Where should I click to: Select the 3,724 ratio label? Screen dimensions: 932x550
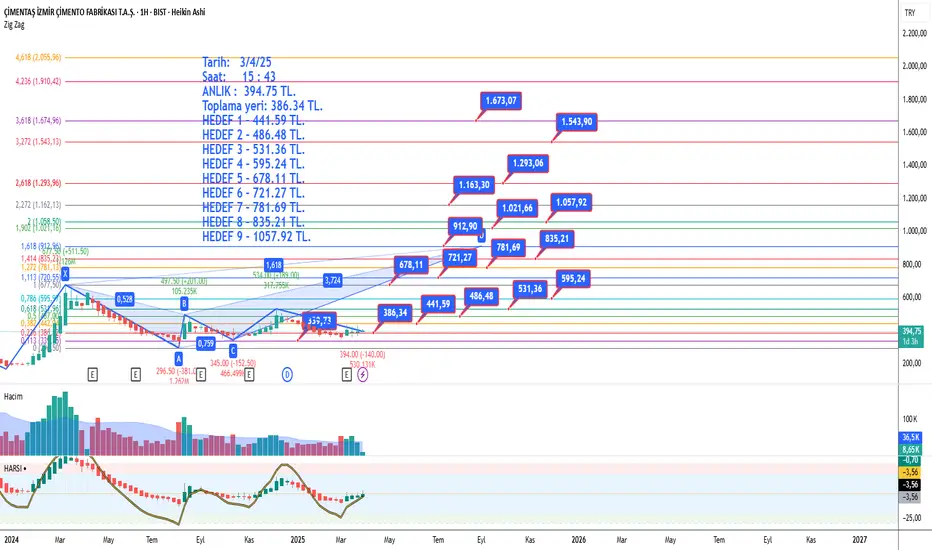(333, 280)
